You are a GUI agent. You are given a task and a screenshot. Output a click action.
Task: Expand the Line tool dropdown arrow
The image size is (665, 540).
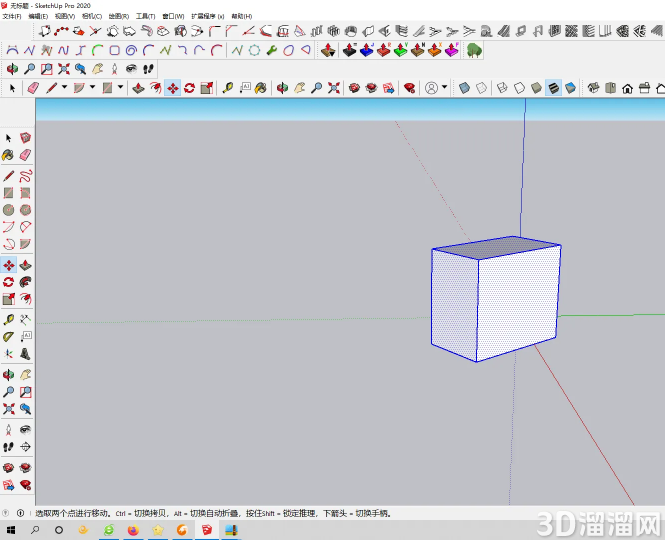tap(64, 87)
